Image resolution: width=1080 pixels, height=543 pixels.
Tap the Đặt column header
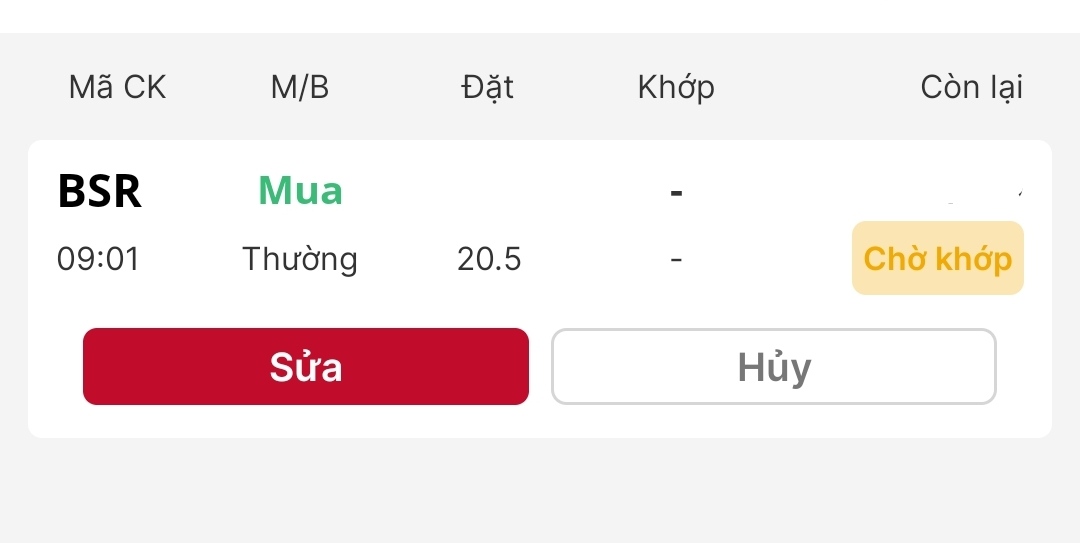click(487, 88)
